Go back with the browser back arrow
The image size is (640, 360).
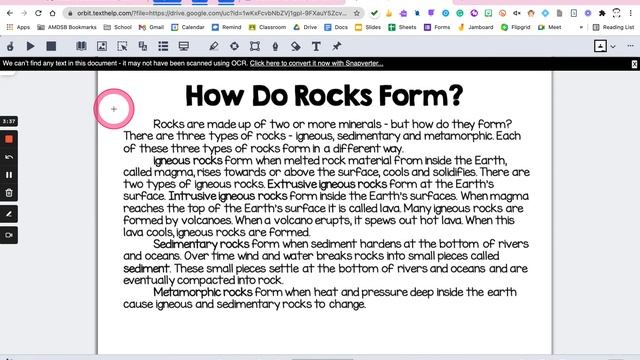tap(10, 13)
